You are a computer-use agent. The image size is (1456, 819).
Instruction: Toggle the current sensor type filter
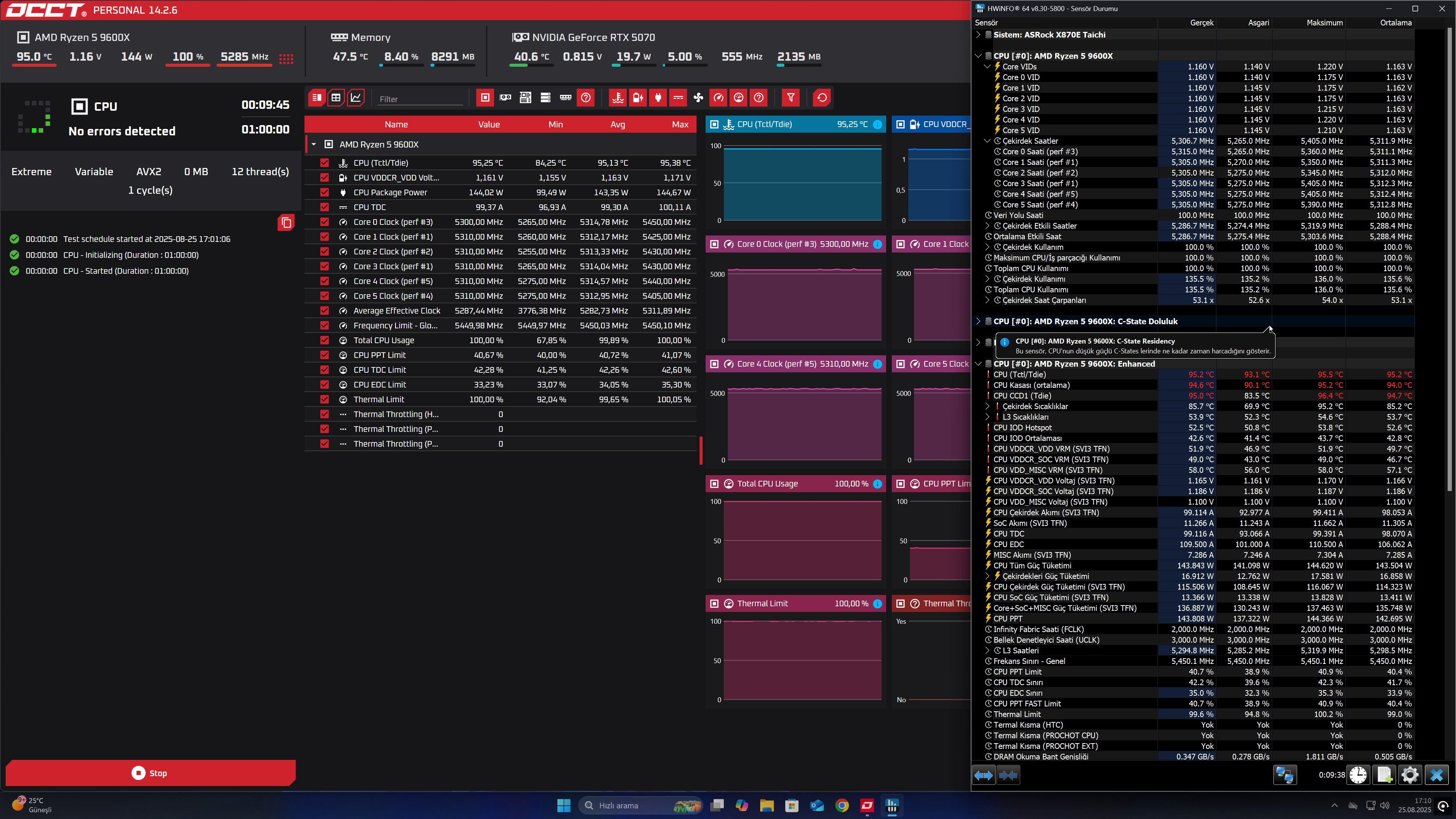[678, 98]
